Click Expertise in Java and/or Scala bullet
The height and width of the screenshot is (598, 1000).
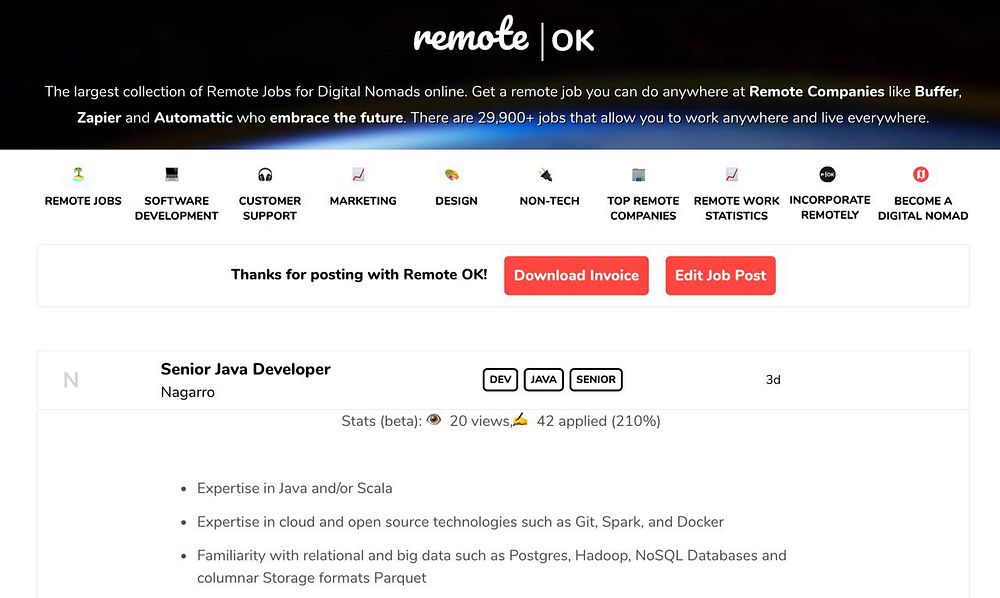(295, 488)
